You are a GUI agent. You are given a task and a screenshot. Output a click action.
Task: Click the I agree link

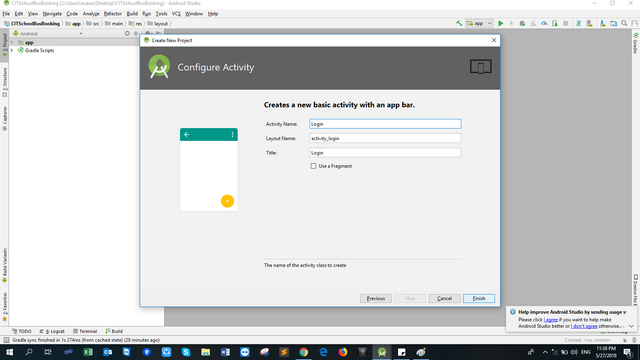(x=551, y=320)
